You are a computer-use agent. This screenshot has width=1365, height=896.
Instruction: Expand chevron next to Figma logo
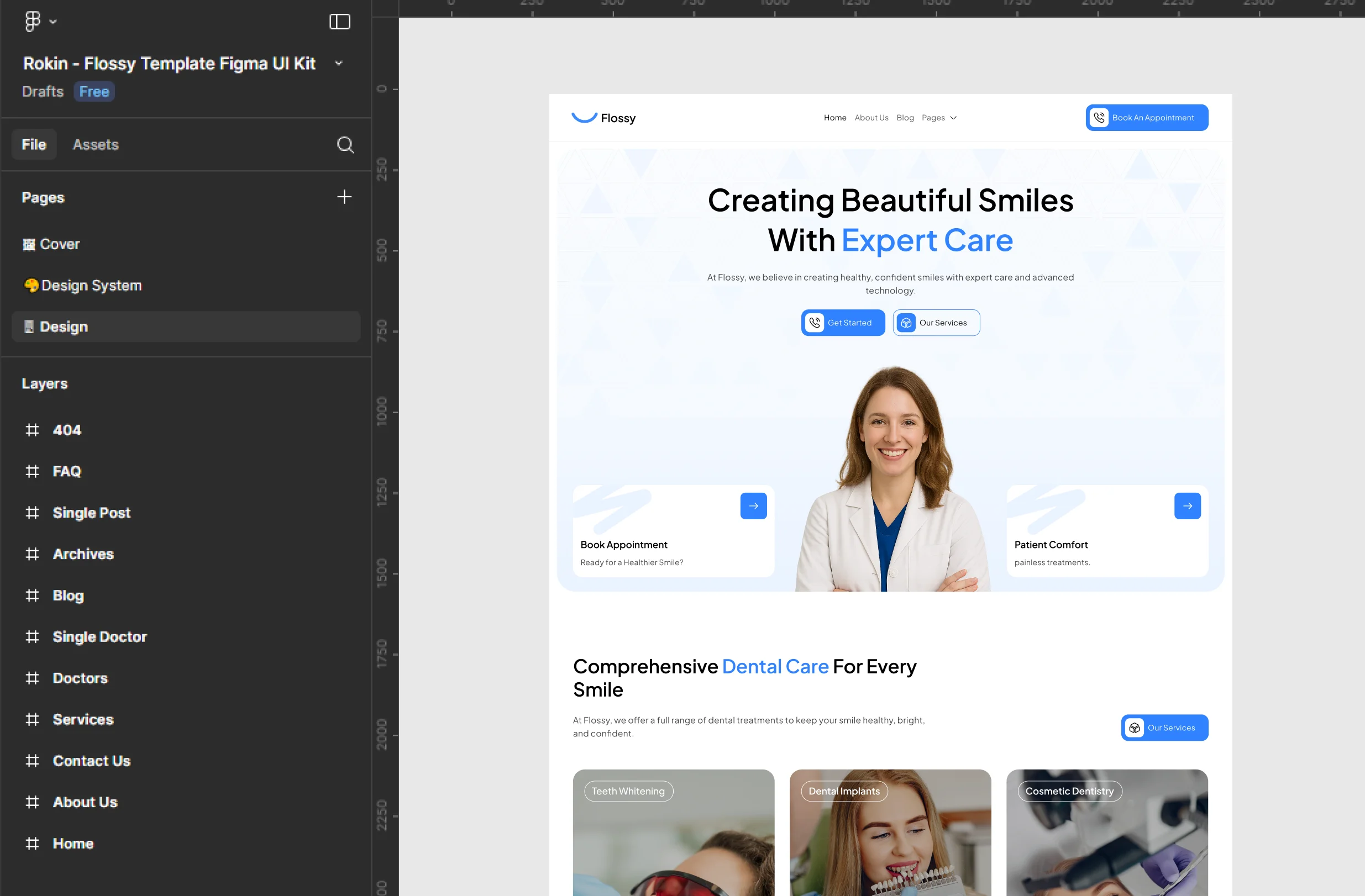click(54, 22)
